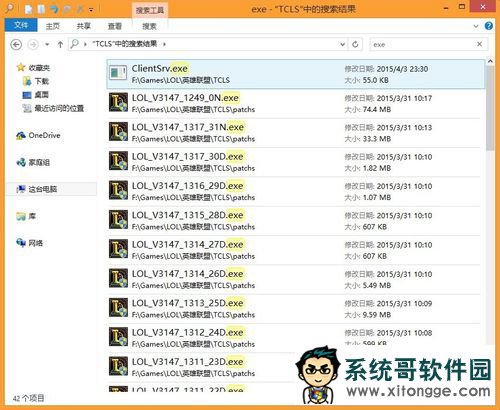Click date 2015/4/3 23:30 of ClientSrv.exe
This screenshot has height=410, width=500.
[402, 69]
